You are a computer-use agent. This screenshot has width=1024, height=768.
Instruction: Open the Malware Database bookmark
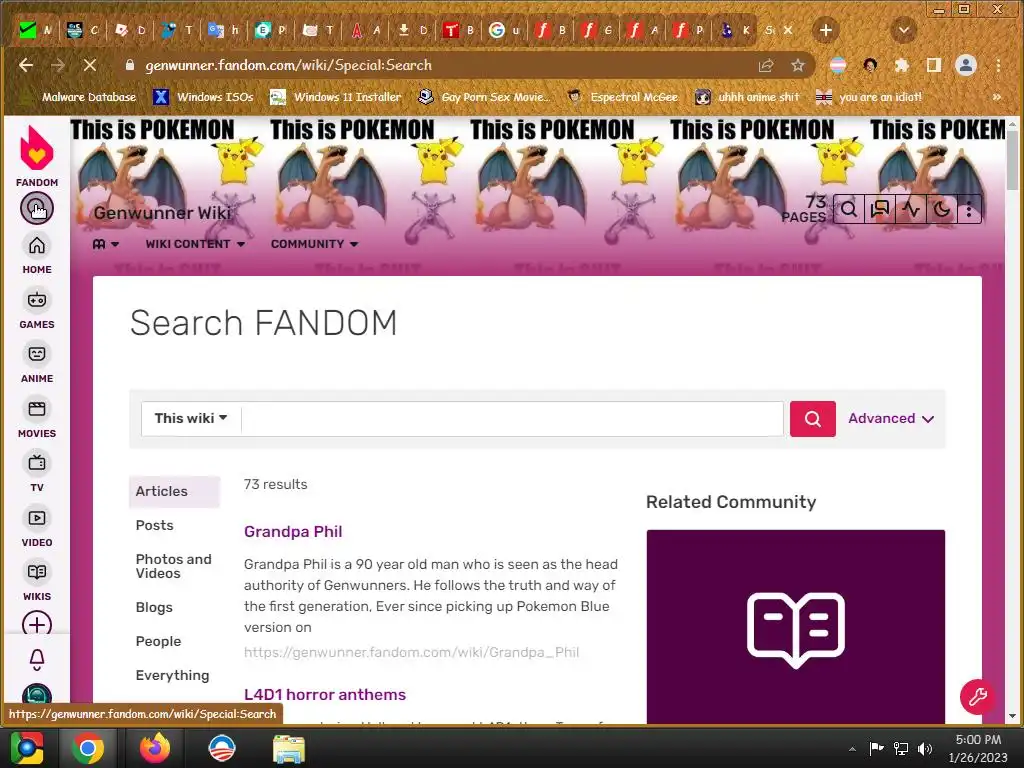pyautogui.click(x=78, y=97)
